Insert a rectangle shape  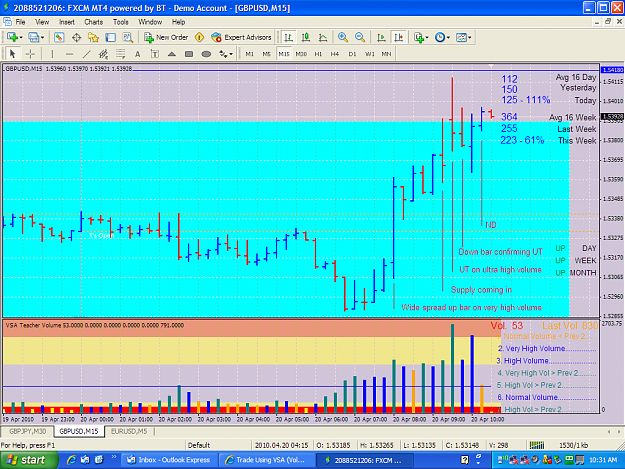tap(189, 54)
